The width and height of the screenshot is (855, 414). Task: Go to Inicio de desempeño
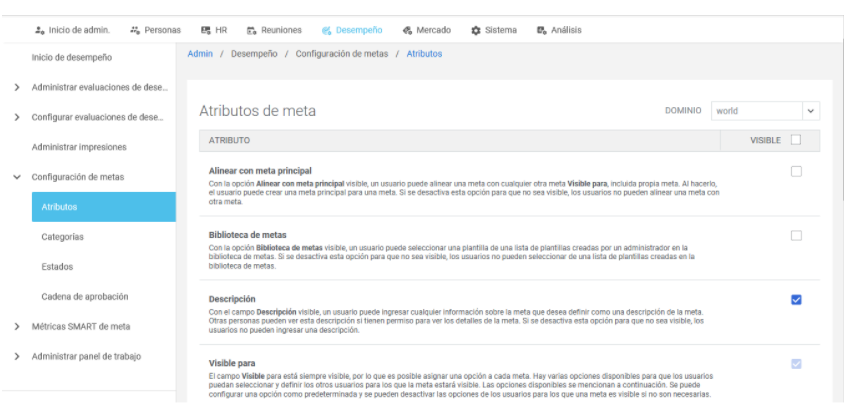pos(71,57)
